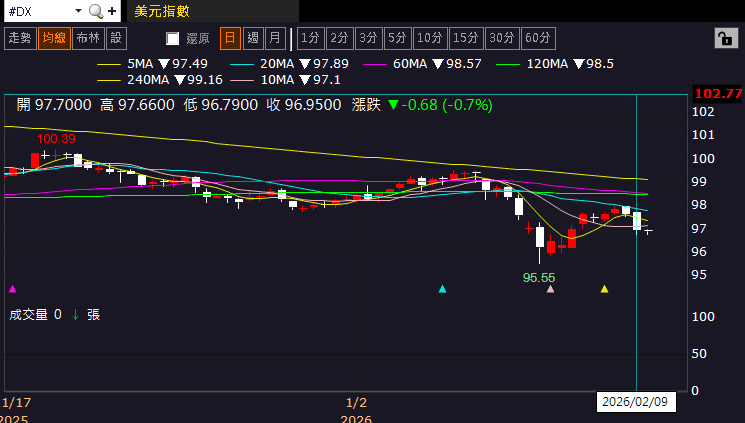Click the cyan triangle marker

click(x=443, y=289)
